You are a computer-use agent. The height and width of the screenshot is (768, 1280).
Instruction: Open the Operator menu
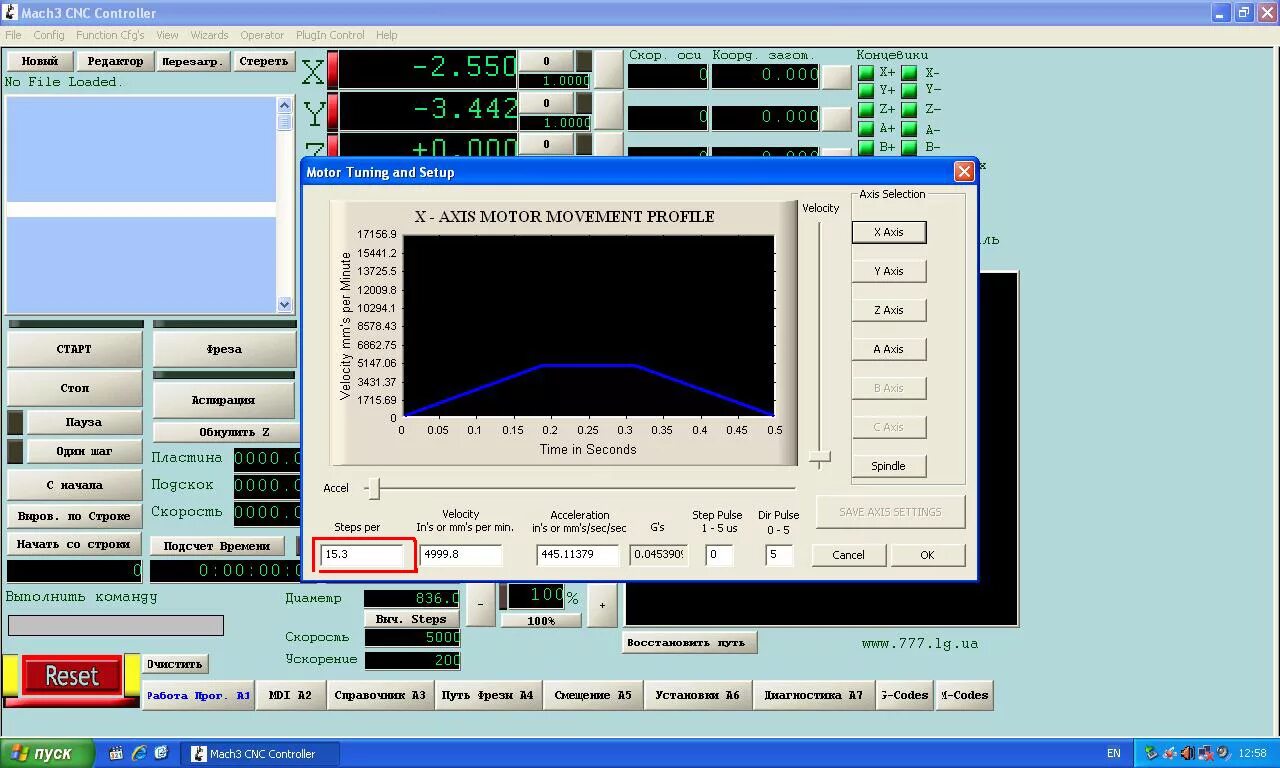(x=262, y=35)
